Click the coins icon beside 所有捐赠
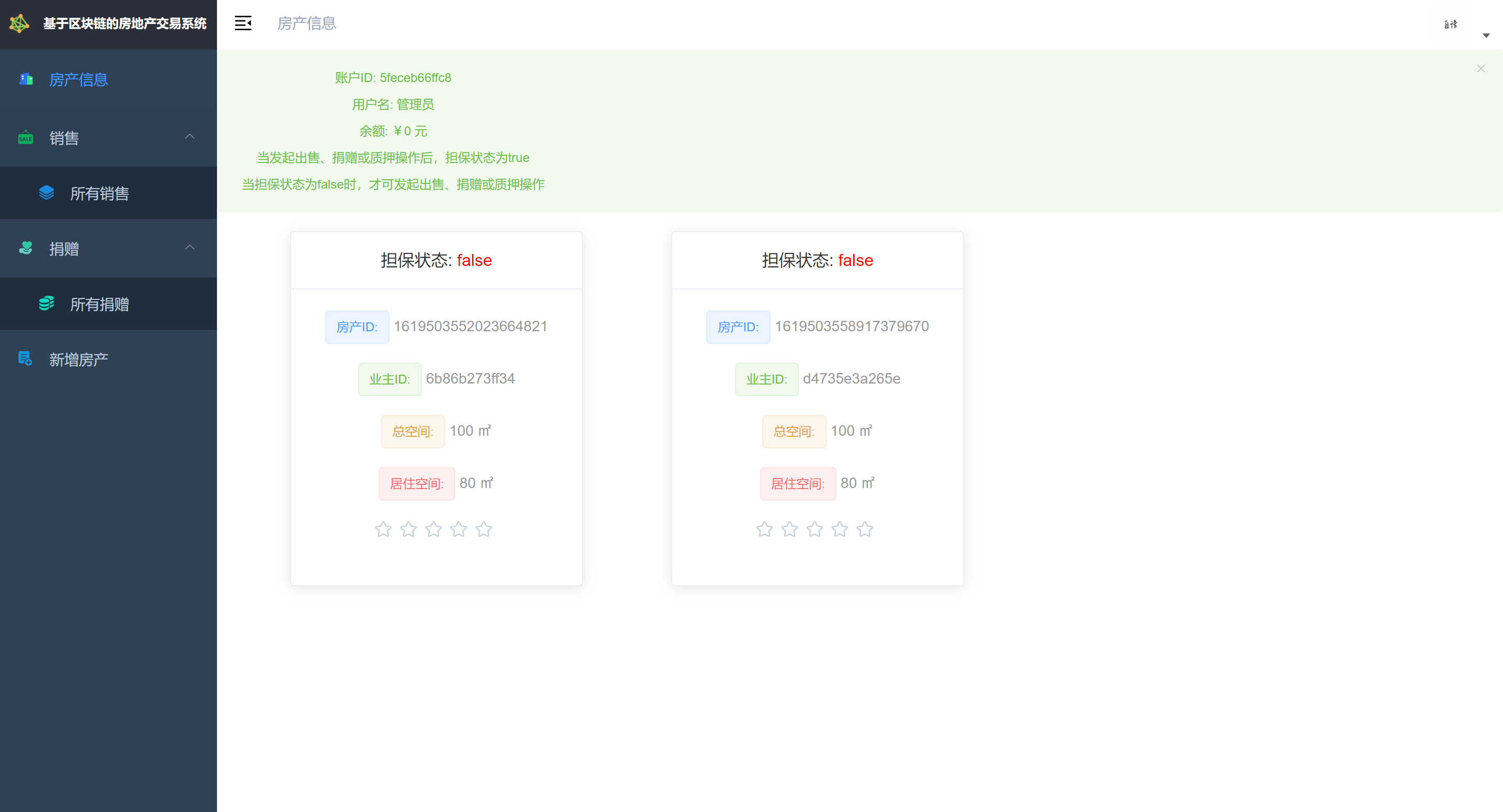The width and height of the screenshot is (1503, 812). click(47, 304)
